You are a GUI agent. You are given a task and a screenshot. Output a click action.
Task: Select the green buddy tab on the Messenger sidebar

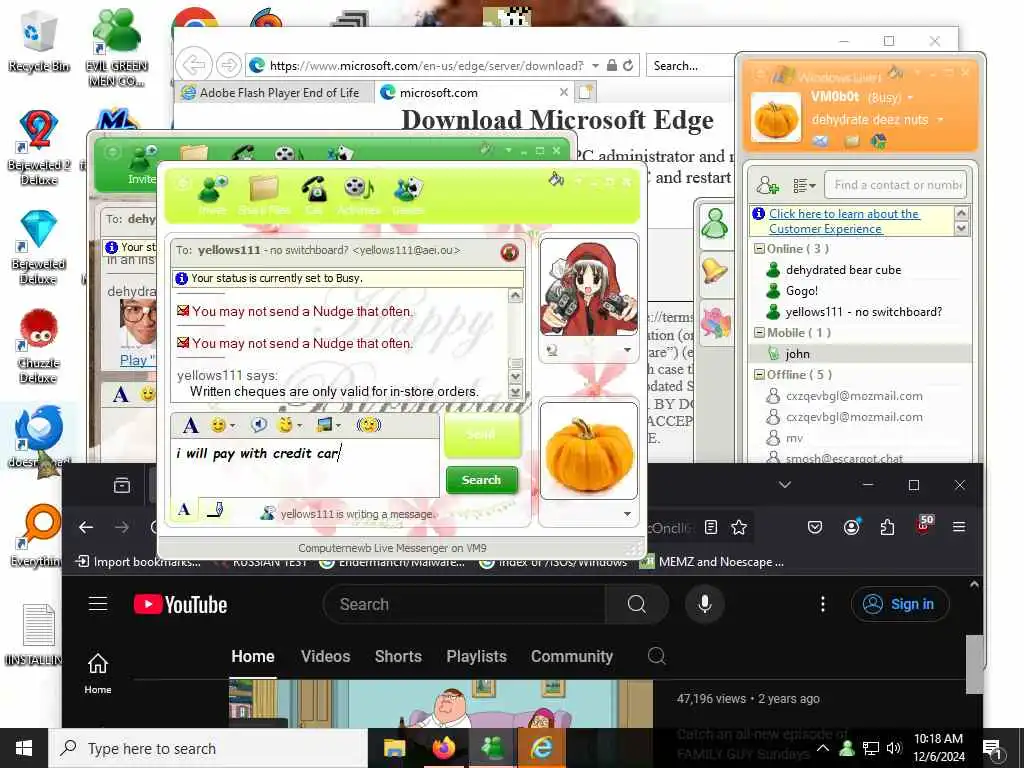tap(714, 224)
